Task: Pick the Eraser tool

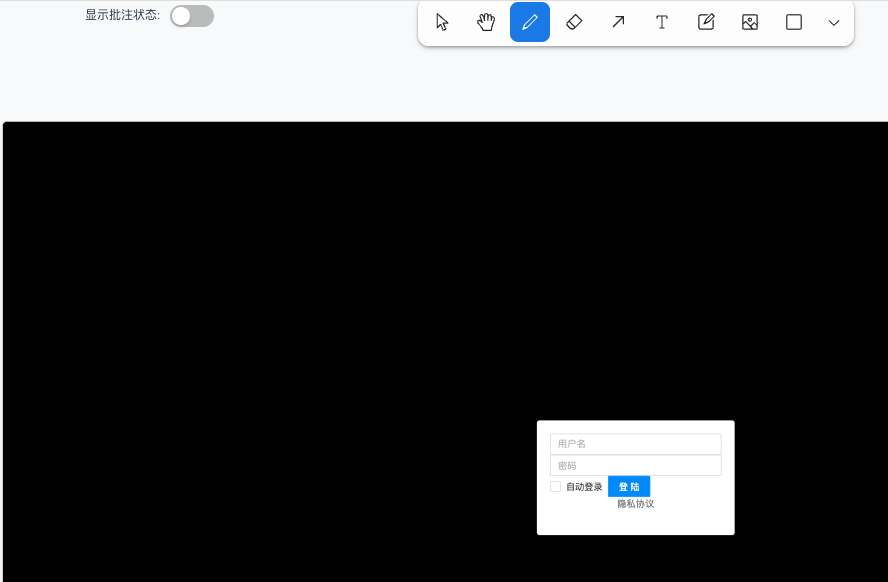Action: [574, 22]
